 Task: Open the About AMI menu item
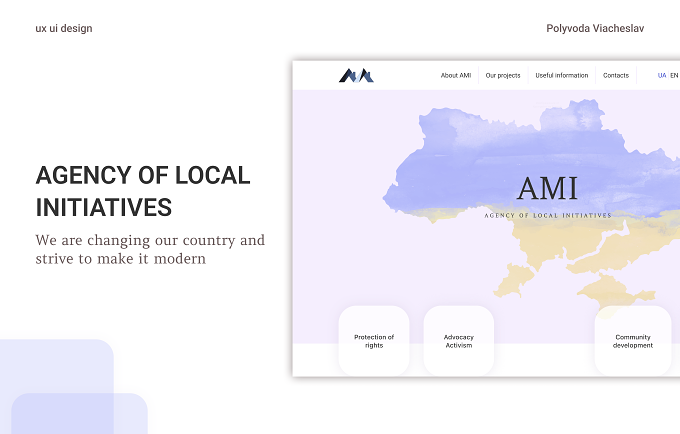(456, 75)
